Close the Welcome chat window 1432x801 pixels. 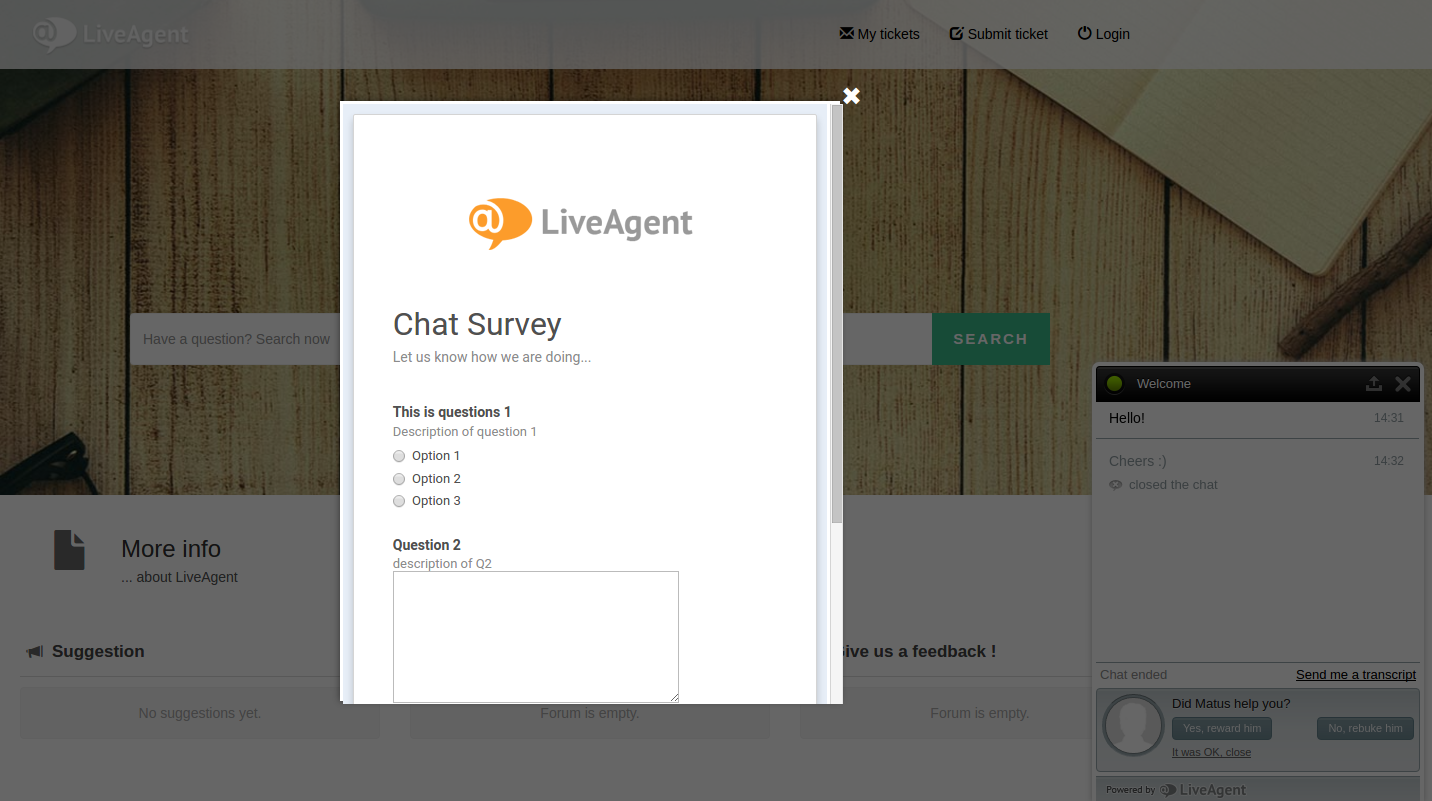pos(1403,384)
